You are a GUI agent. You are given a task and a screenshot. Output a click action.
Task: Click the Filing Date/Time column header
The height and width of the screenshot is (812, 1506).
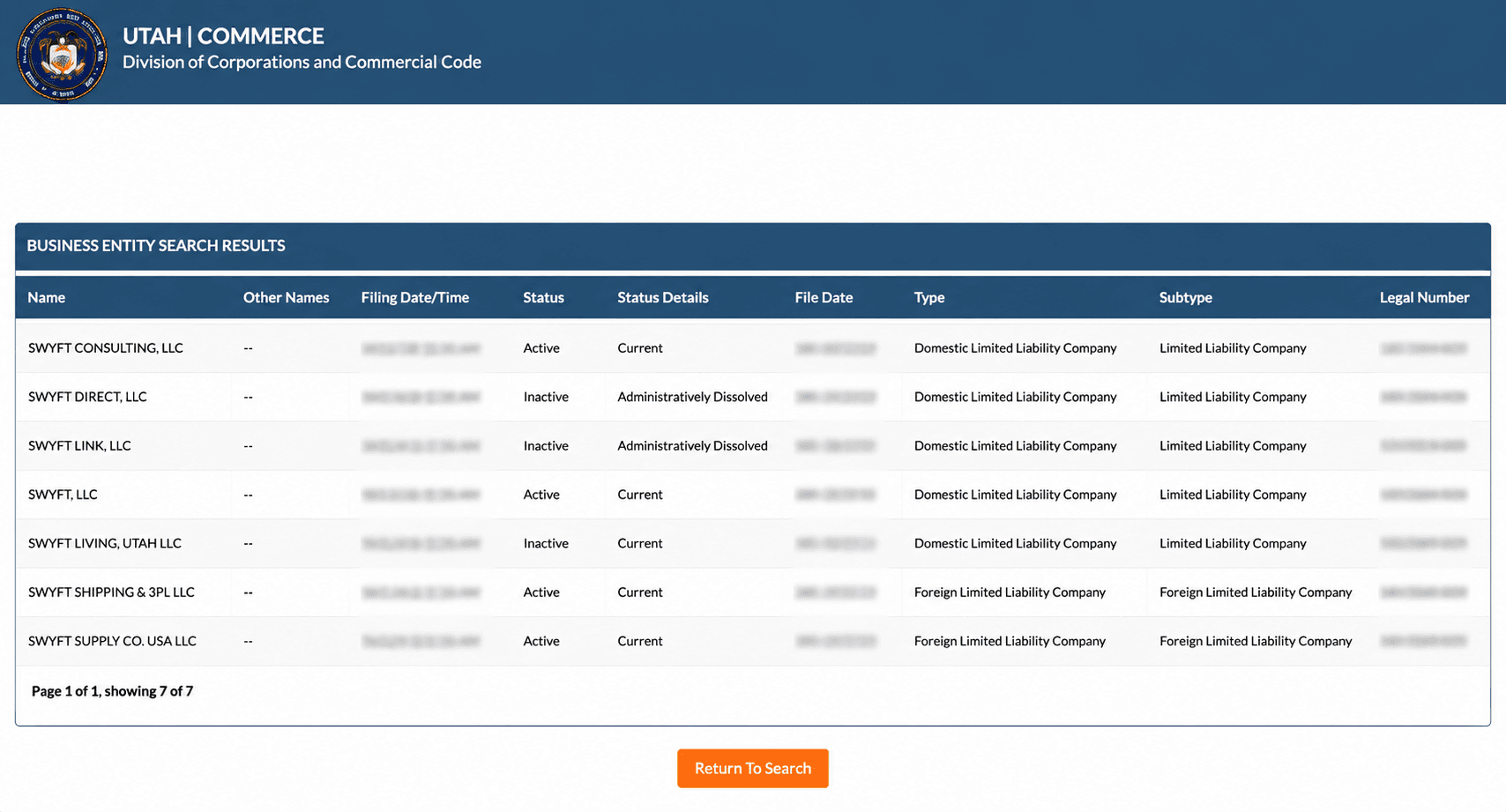[x=414, y=298]
